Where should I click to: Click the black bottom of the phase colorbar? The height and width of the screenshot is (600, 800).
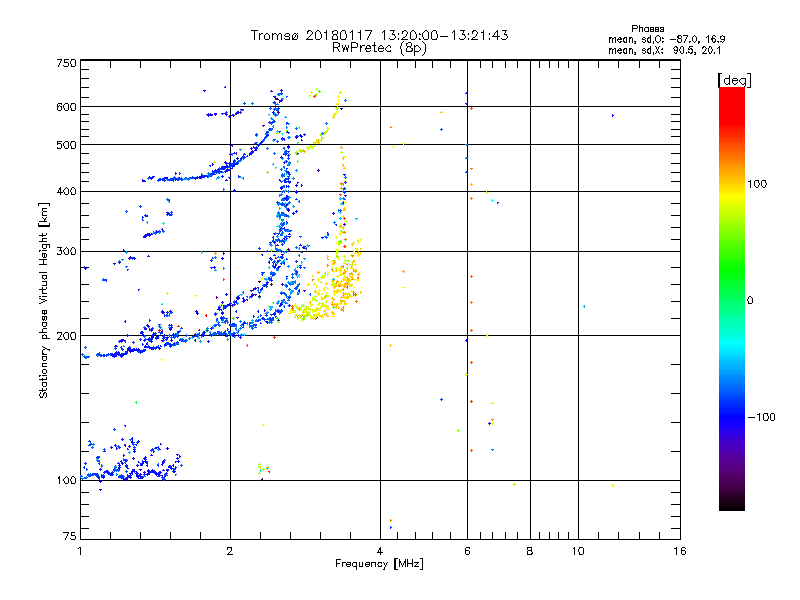point(732,503)
